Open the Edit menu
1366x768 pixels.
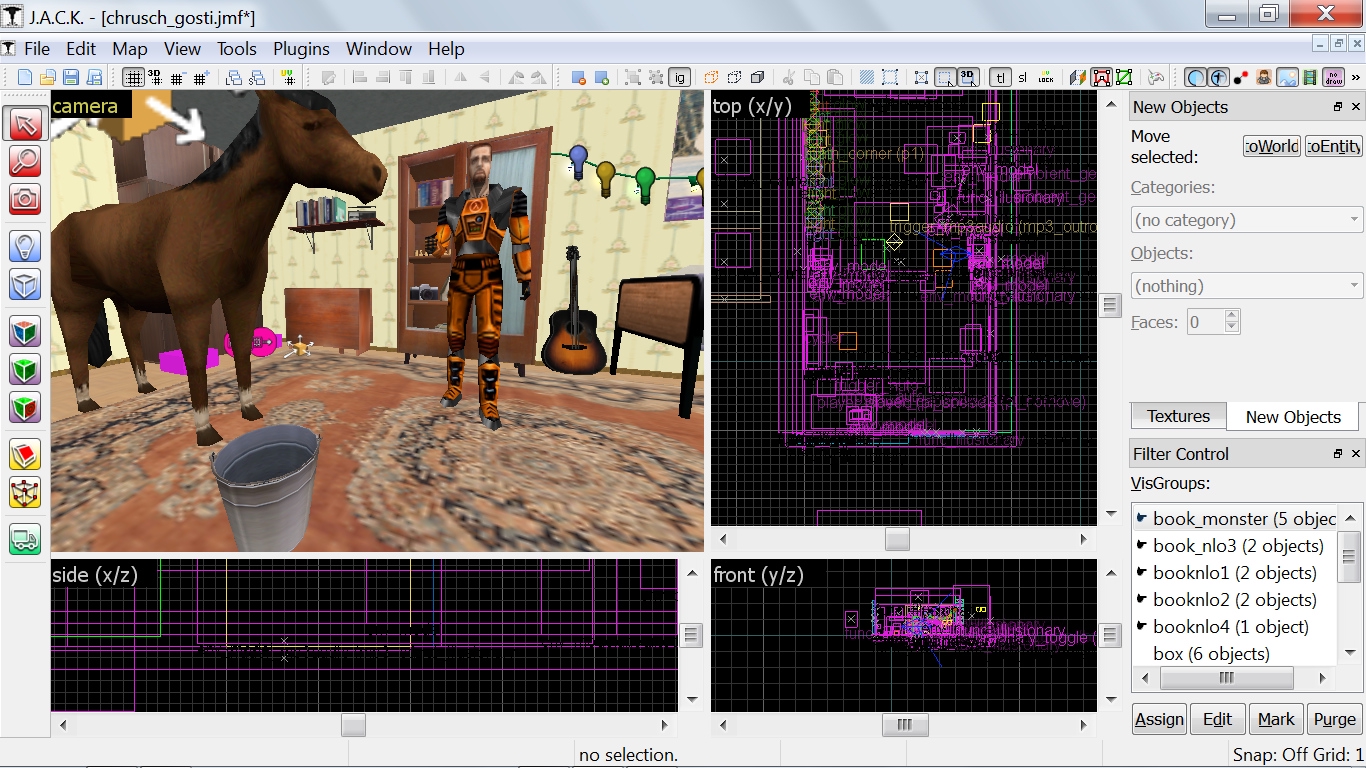click(81, 48)
